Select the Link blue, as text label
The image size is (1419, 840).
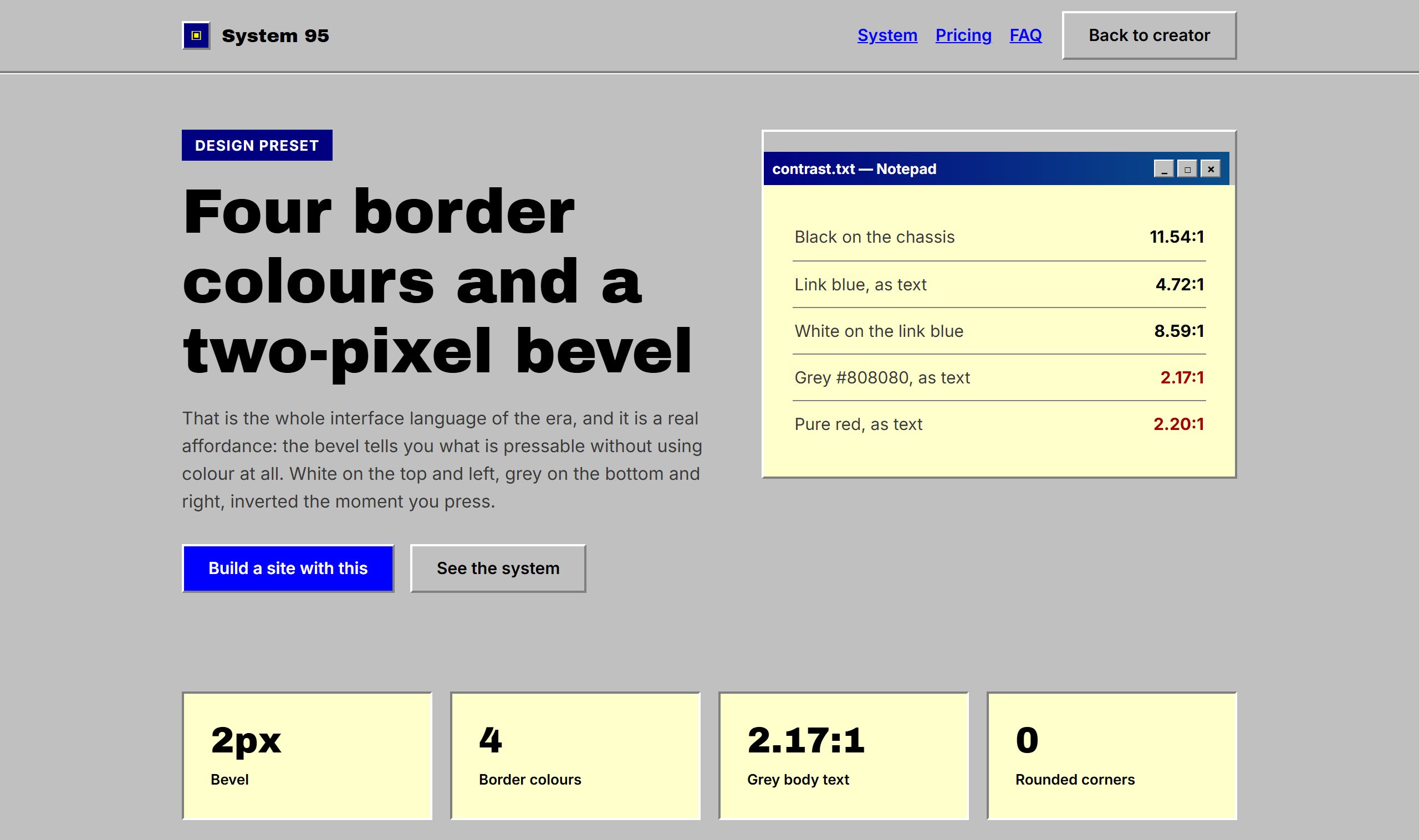click(860, 284)
